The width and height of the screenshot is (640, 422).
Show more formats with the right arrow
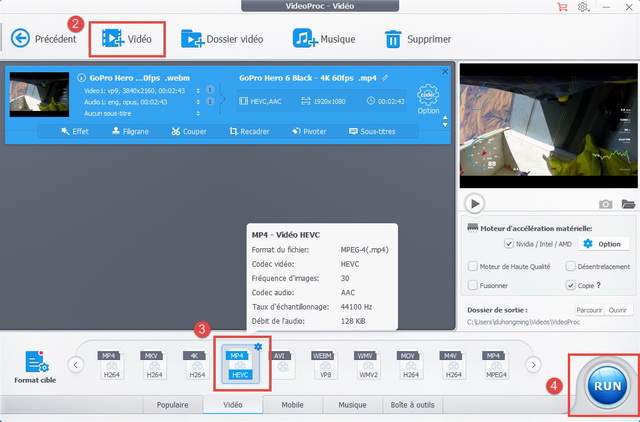click(533, 364)
